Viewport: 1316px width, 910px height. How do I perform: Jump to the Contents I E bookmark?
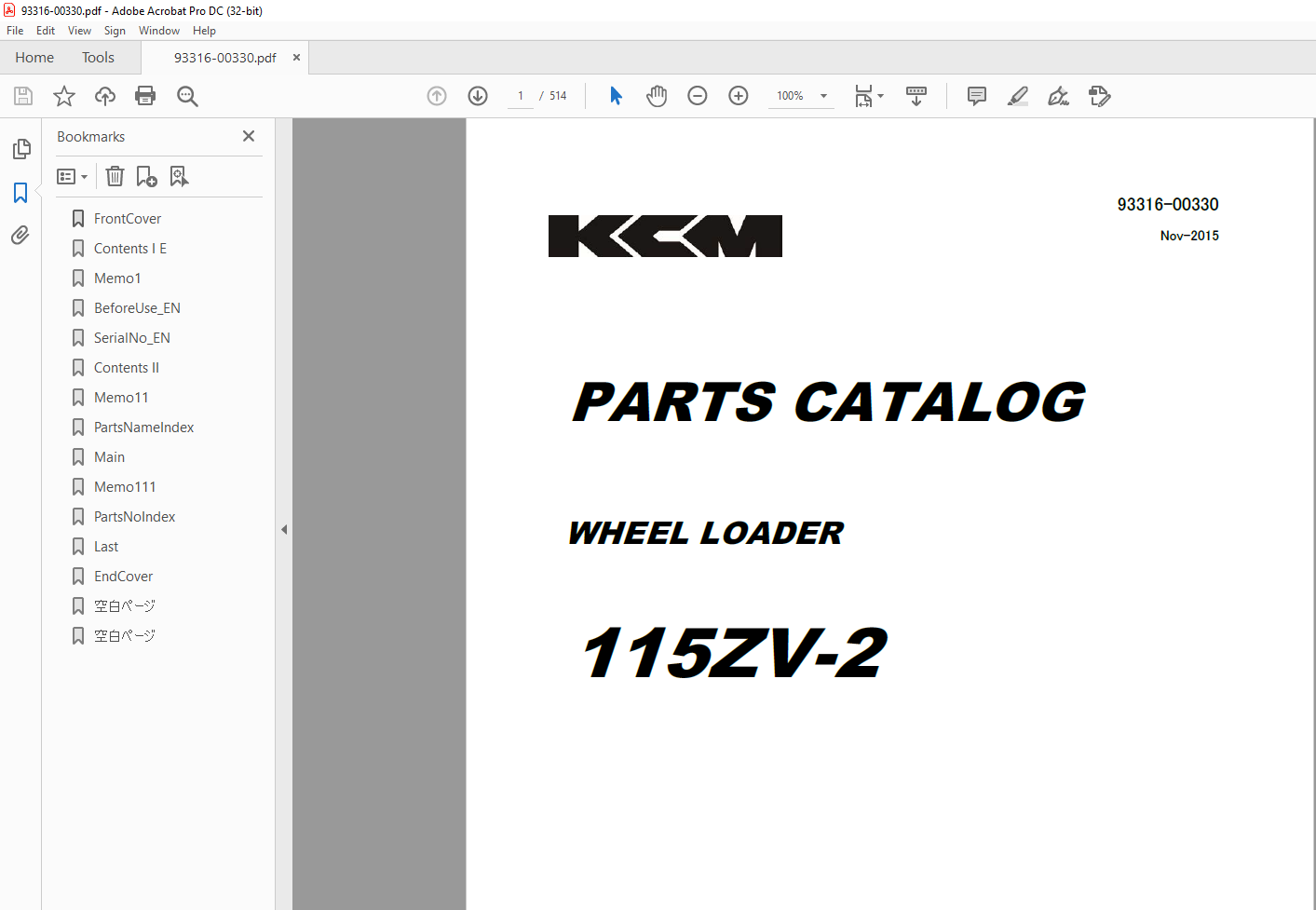[130, 249]
